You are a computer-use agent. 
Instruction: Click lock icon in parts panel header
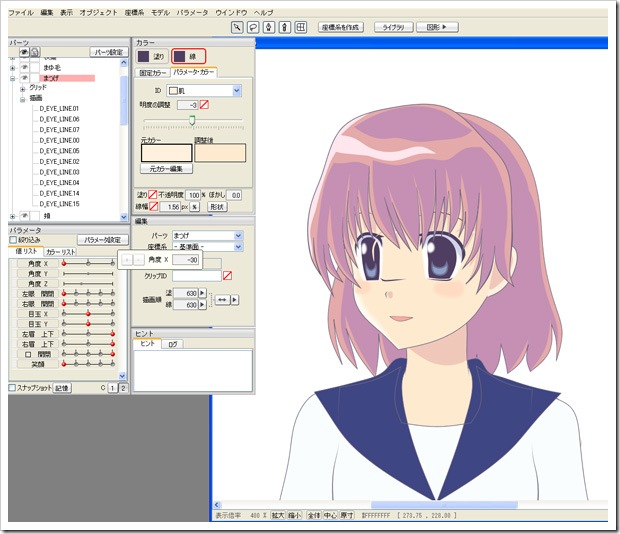click(35, 52)
